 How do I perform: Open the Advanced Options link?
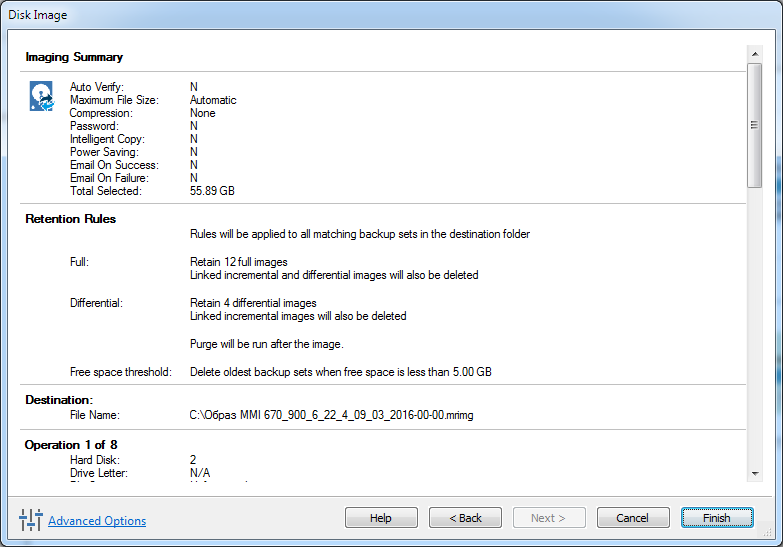(x=97, y=521)
